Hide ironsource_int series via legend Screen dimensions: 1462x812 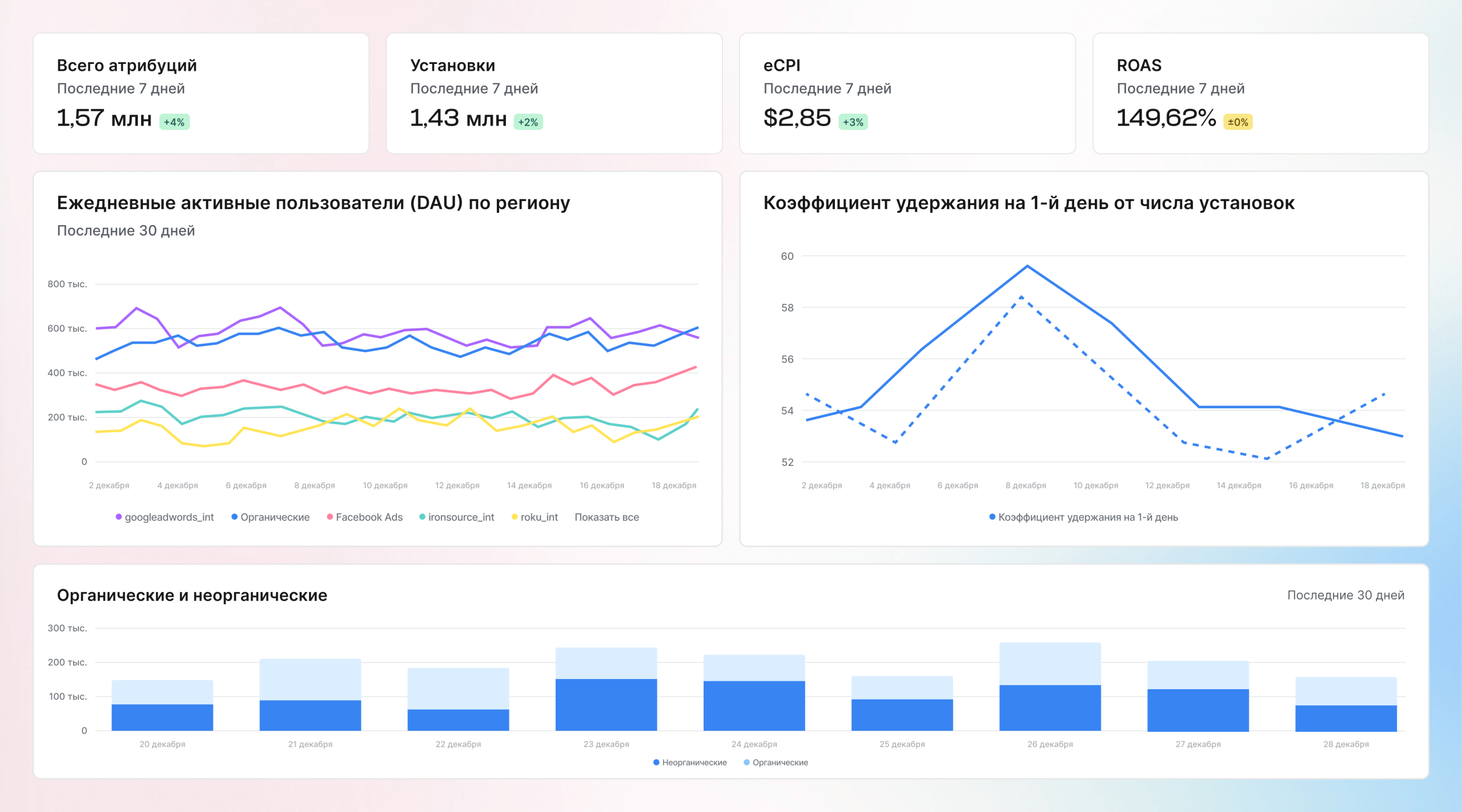[x=461, y=517]
